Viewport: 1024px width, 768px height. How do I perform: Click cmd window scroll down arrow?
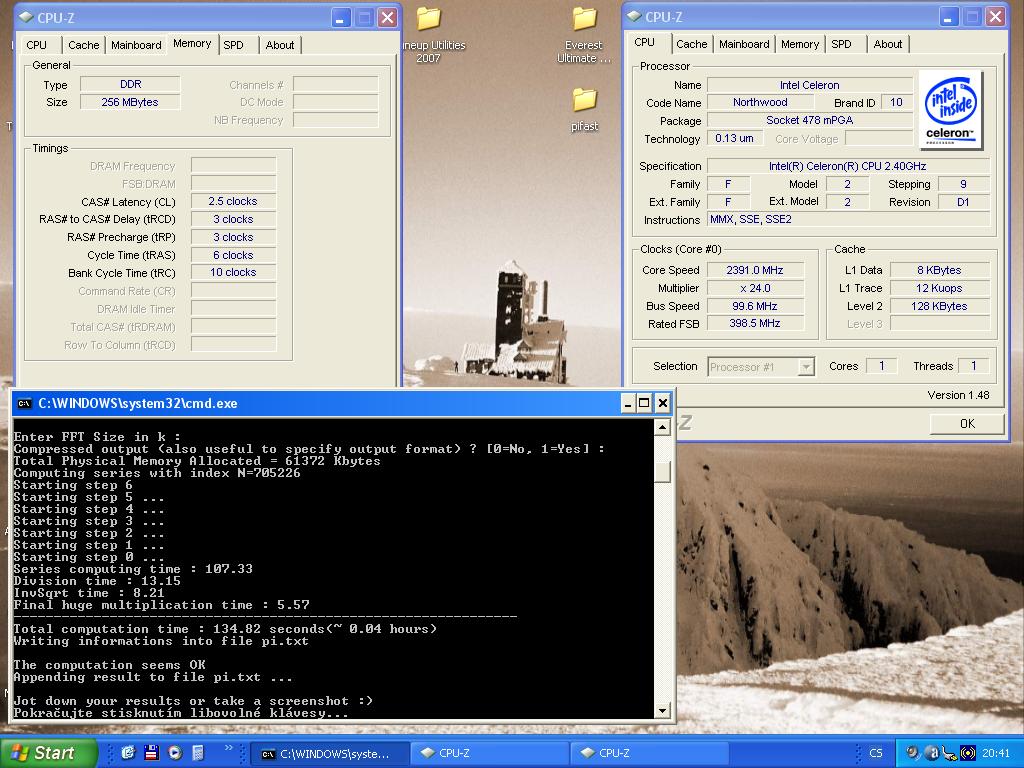662,711
